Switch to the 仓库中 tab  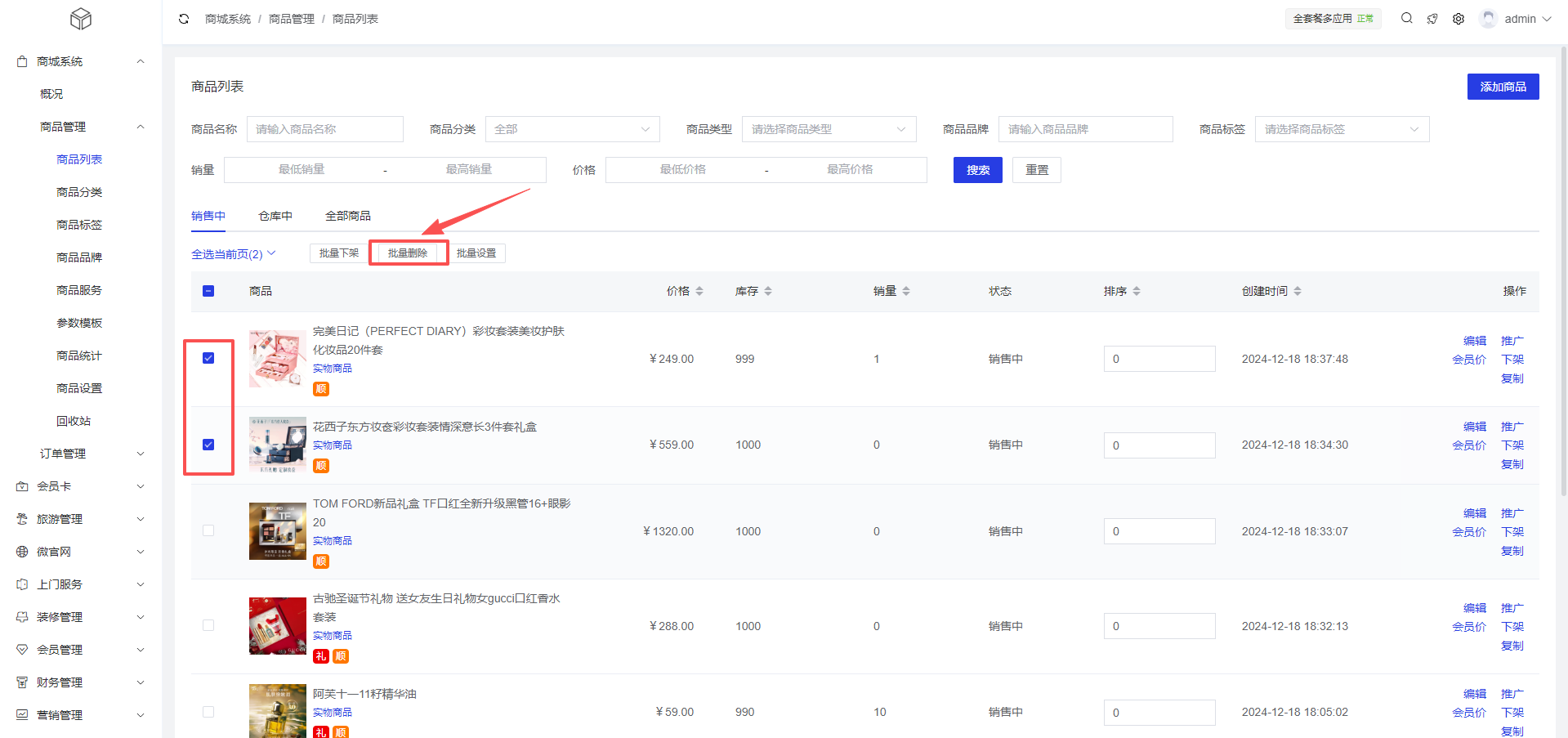(x=275, y=216)
